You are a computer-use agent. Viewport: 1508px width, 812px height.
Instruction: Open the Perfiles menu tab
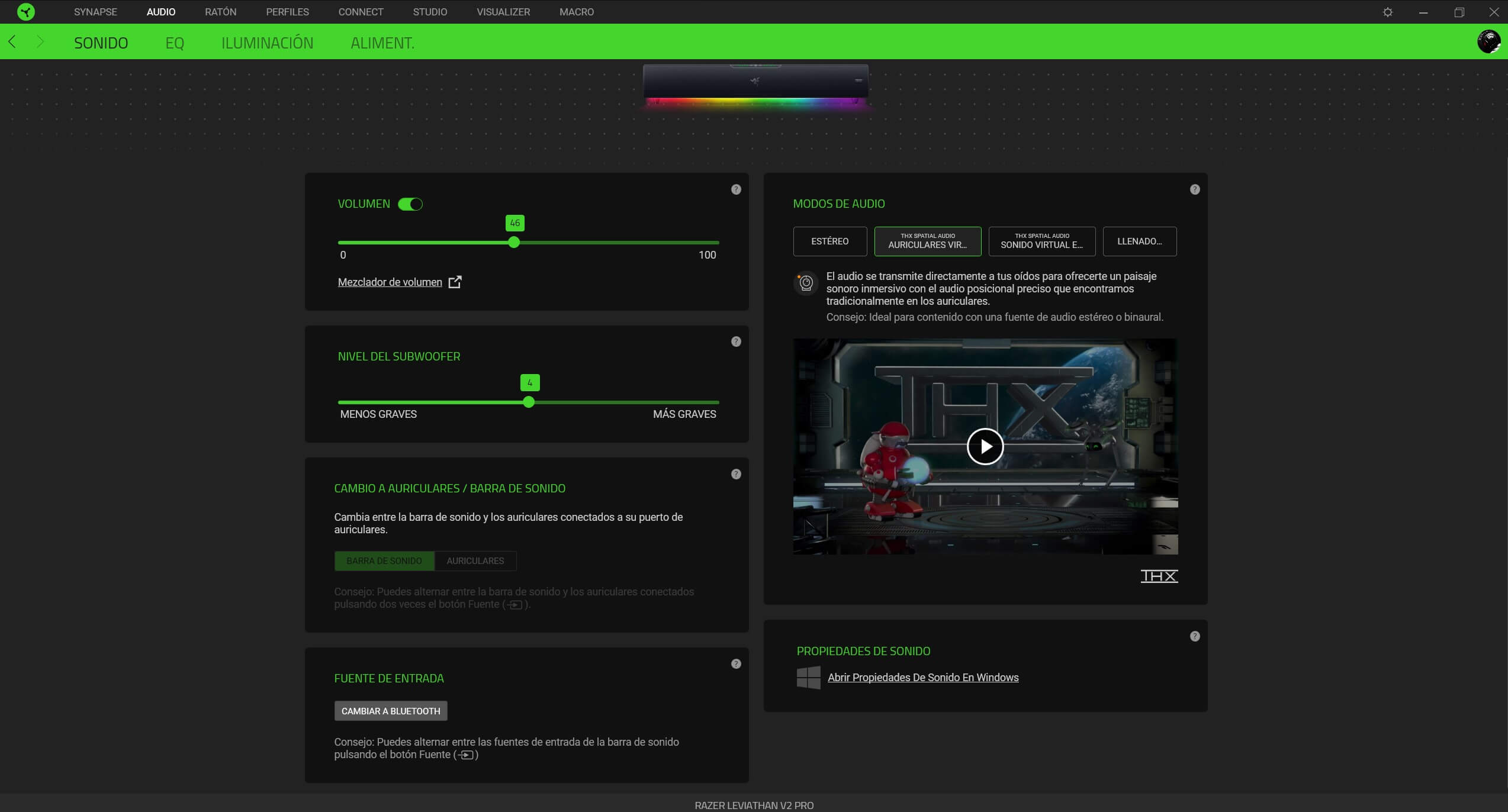(287, 12)
